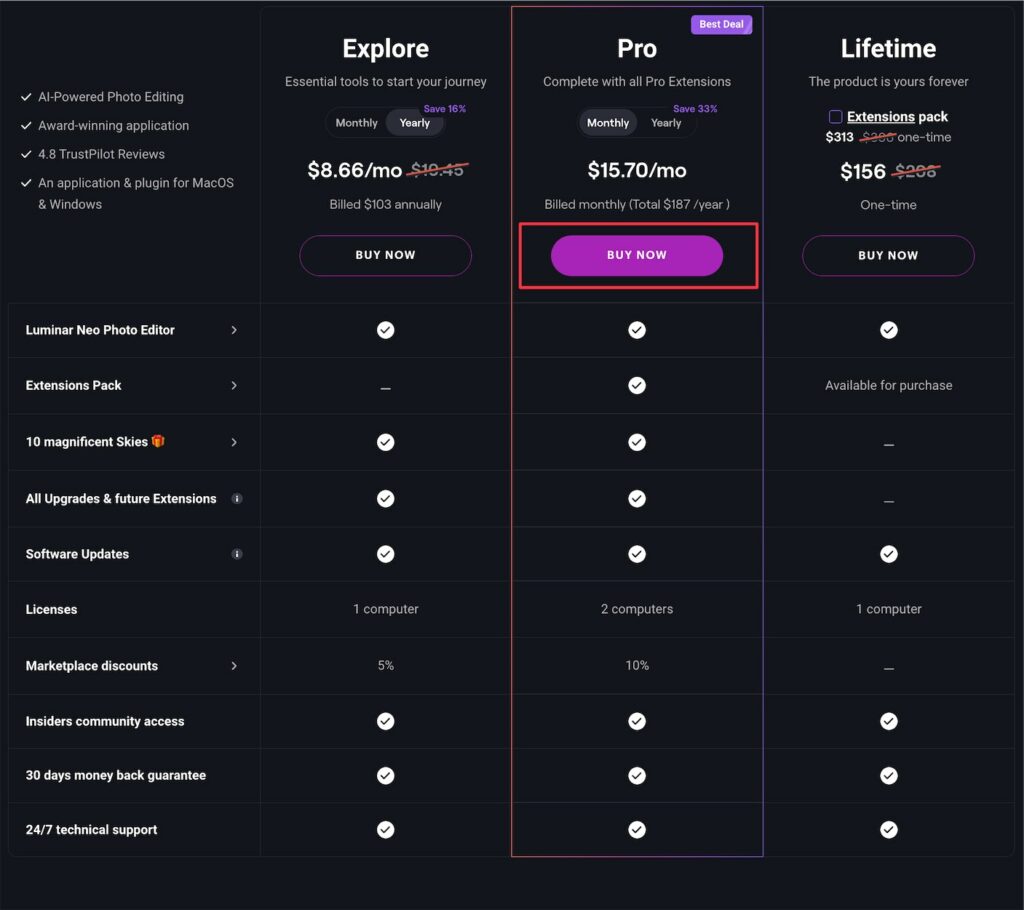
Task: Click 'Billed $103 annually' text
Action: pos(385,204)
